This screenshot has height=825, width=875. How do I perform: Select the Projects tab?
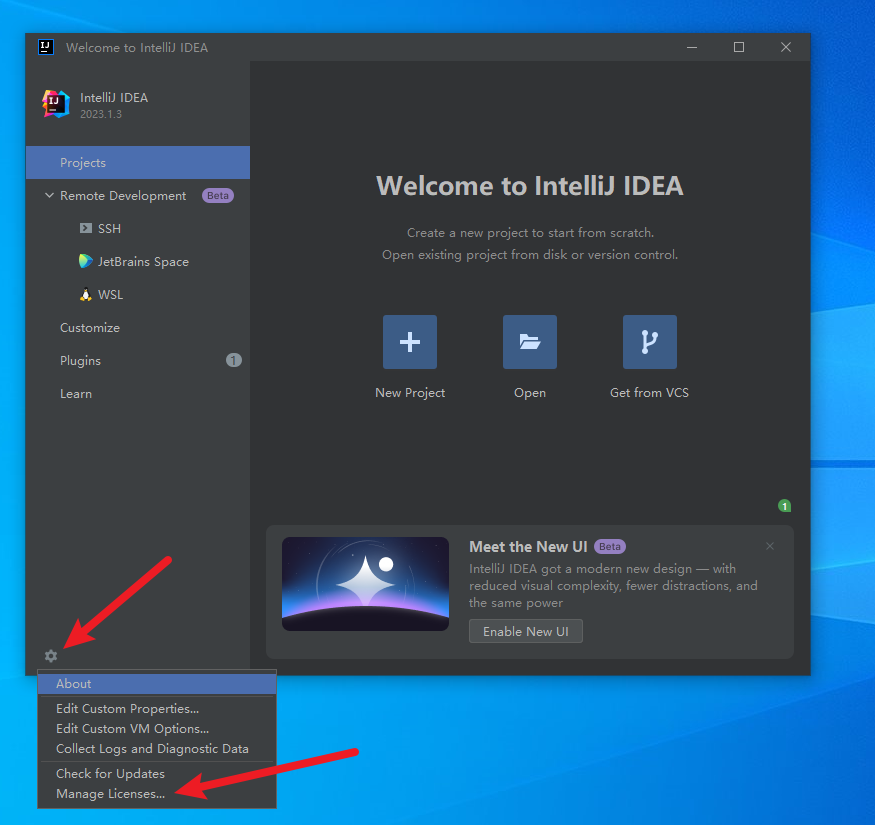pyautogui.click(x=138, y=162)
